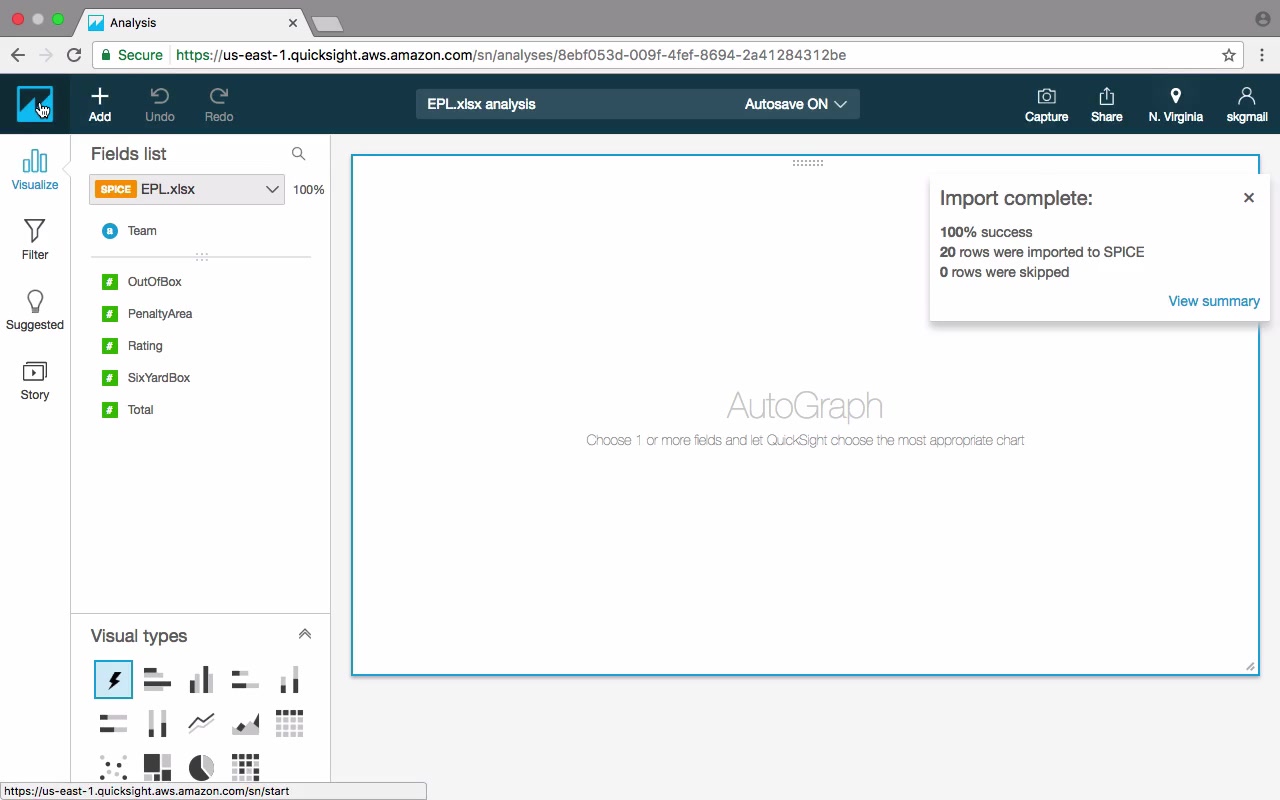This screenshot has height=800, width=1280.
Task: Search the Fields list
Action: click(x=298, y=154)
